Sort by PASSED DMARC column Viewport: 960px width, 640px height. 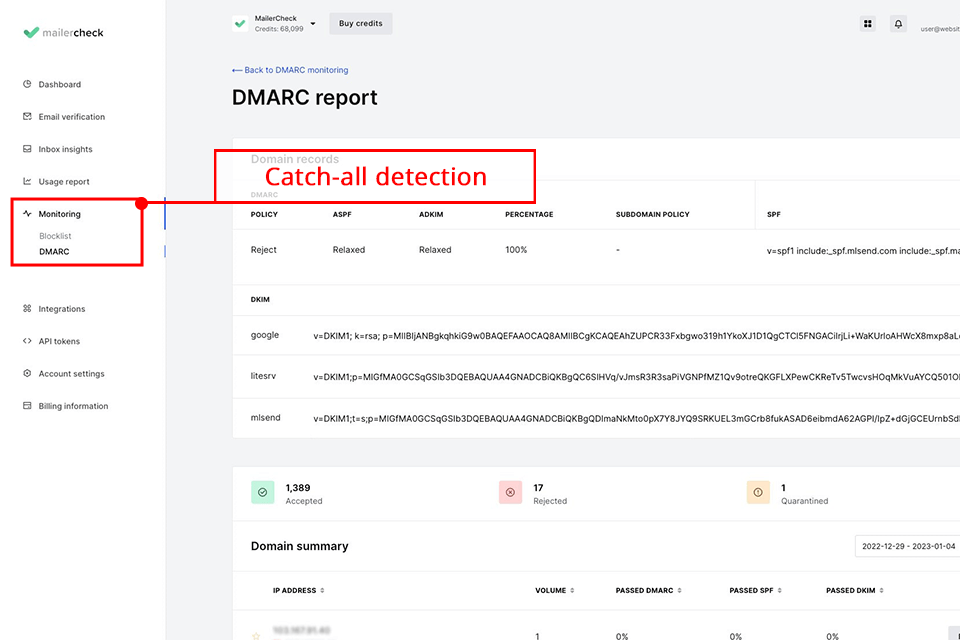tap(649, 591)
